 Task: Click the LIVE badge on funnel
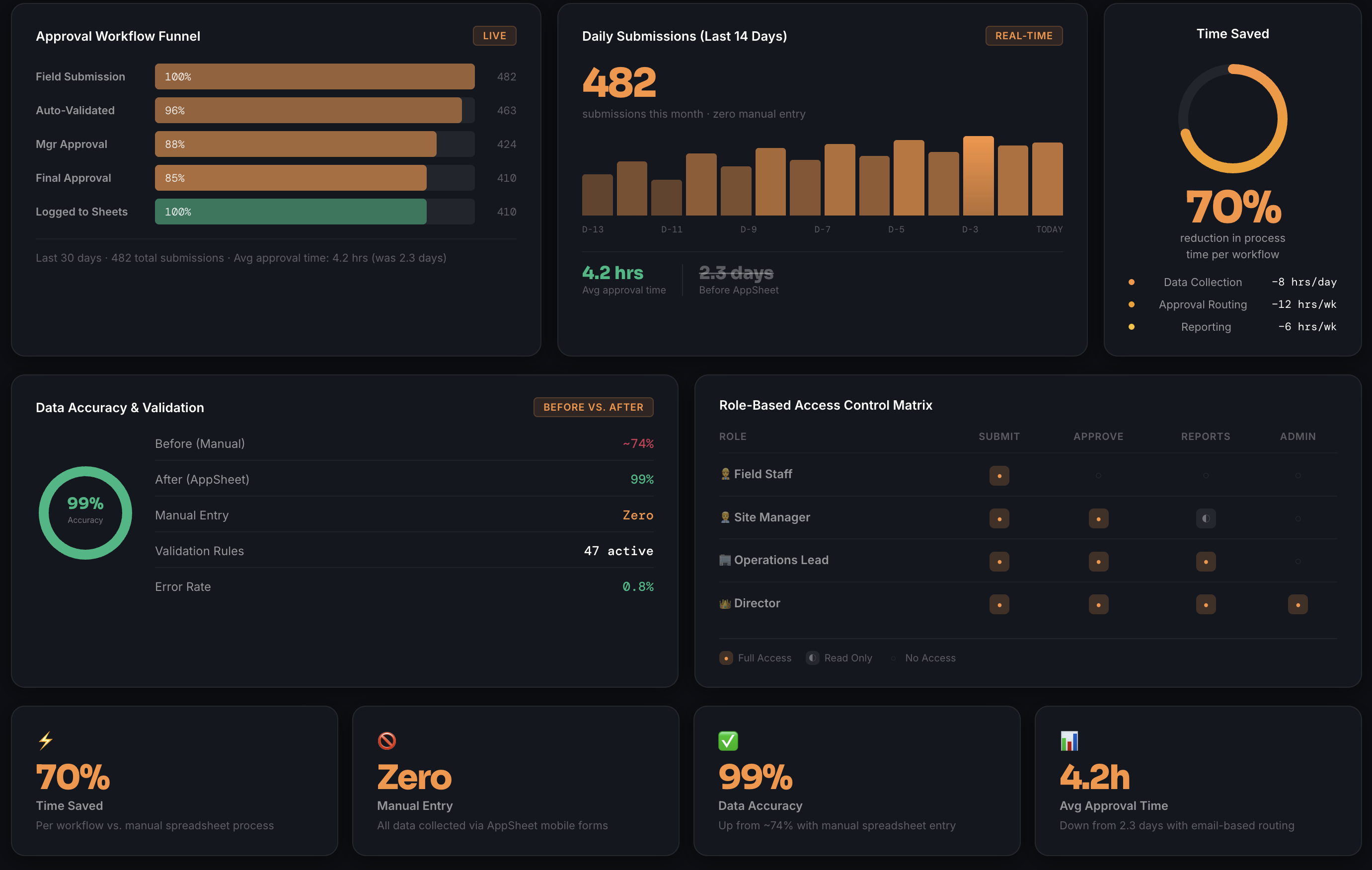(494, 36)
